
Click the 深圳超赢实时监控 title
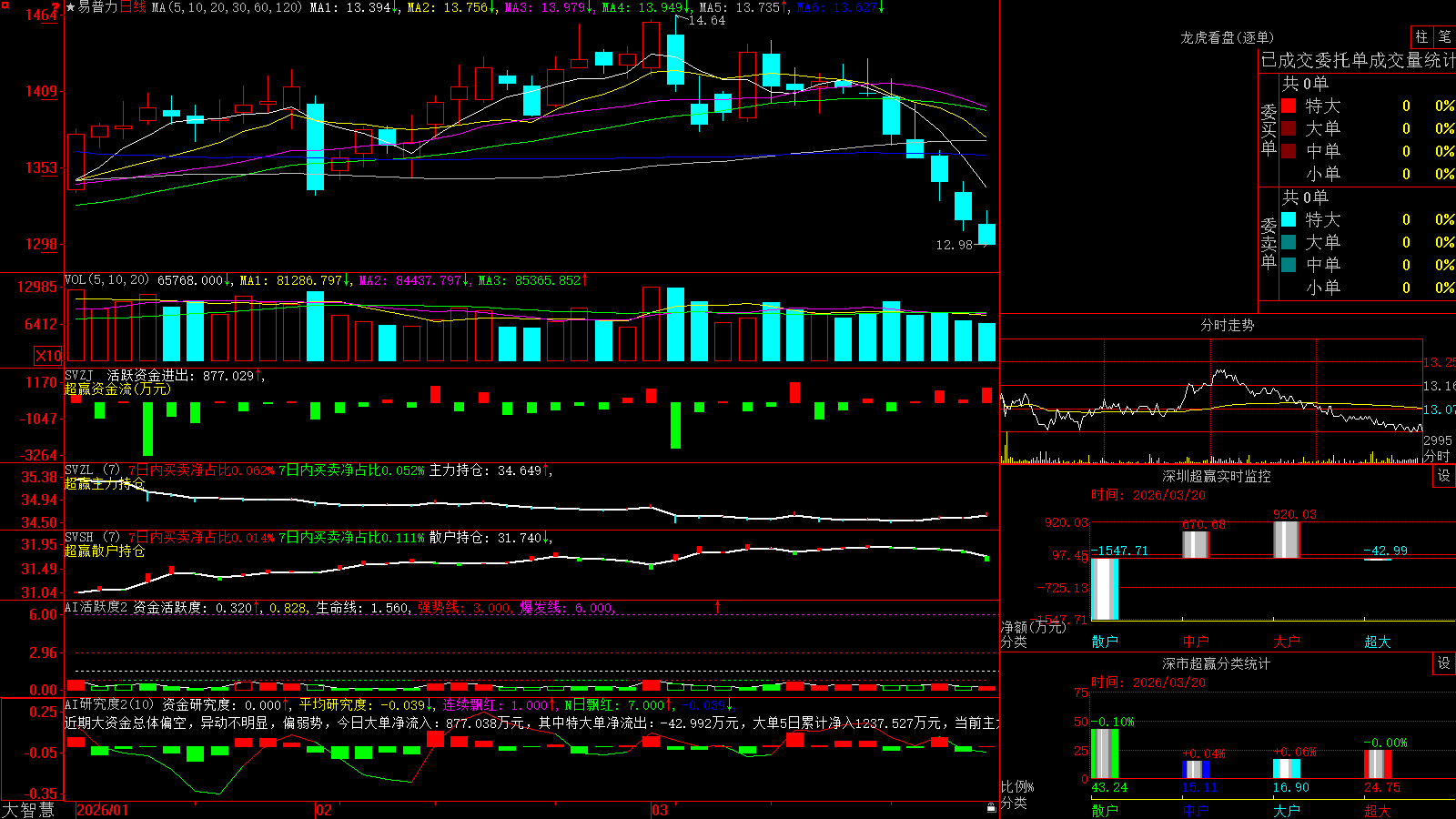coord(1217,476)
